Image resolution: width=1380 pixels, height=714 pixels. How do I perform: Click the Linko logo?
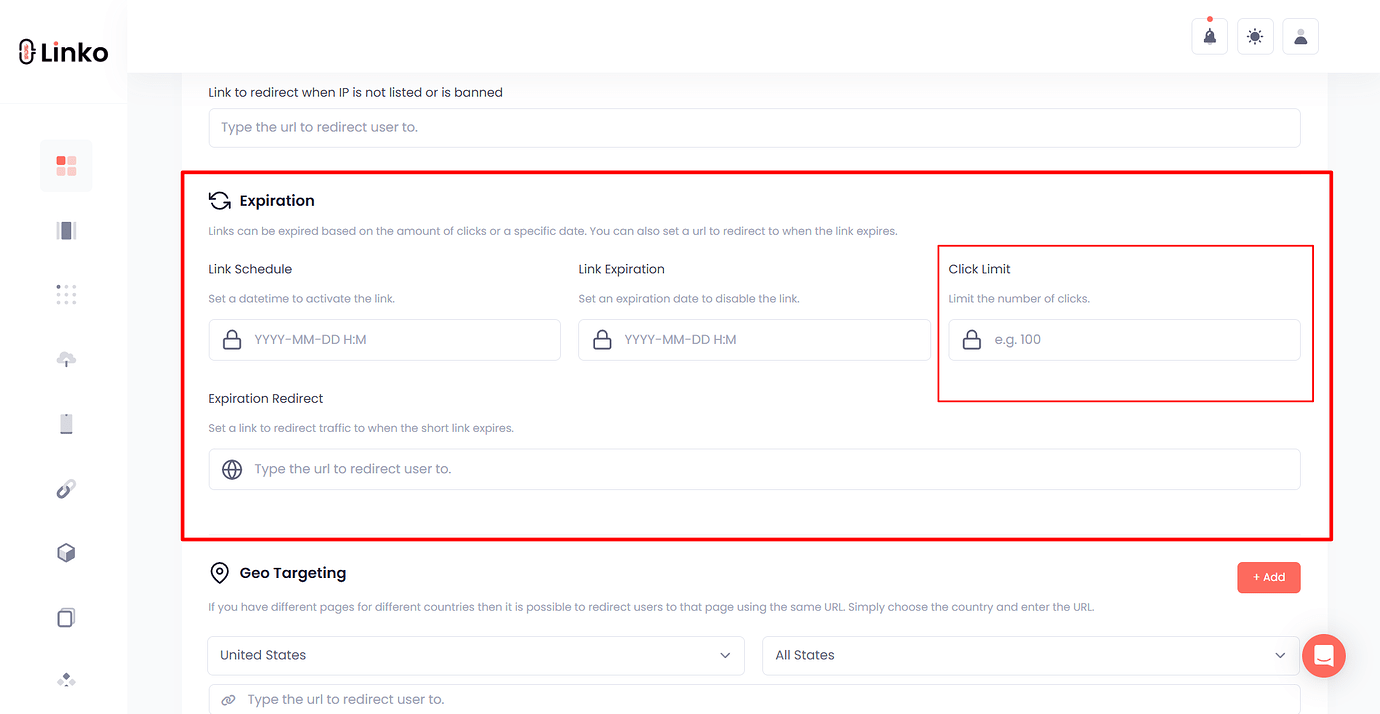pos(62,51)
